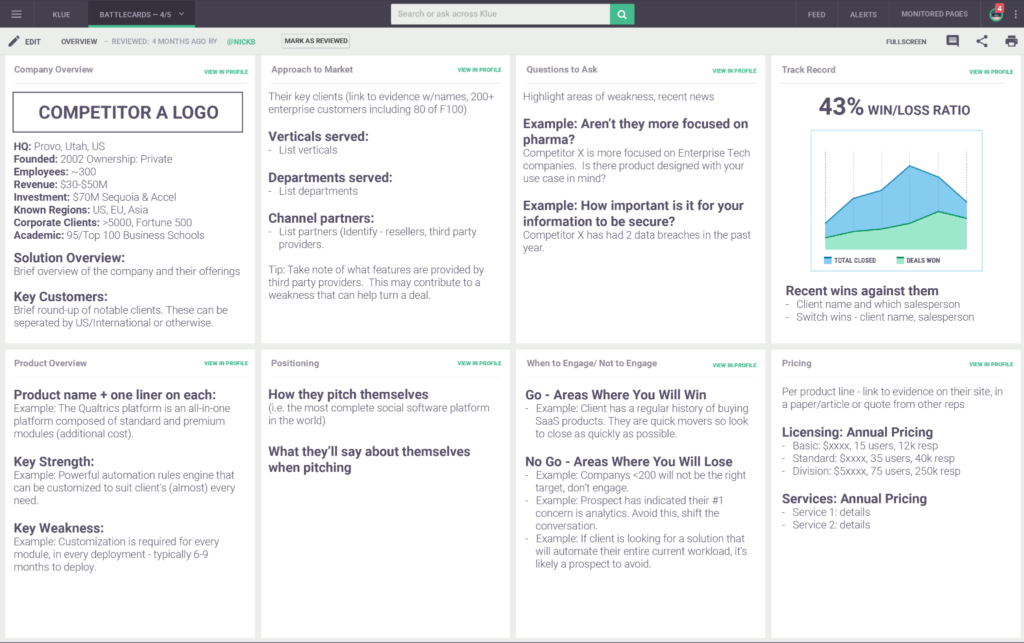Click the Channel partners heading
The height and width of the screenshot is (643, 1024).
point(321,218)
